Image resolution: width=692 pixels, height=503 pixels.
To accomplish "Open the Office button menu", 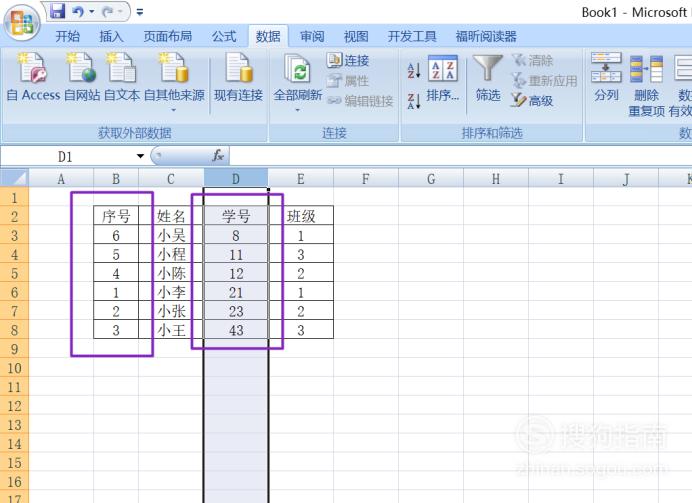I will (x=22, y=22).
